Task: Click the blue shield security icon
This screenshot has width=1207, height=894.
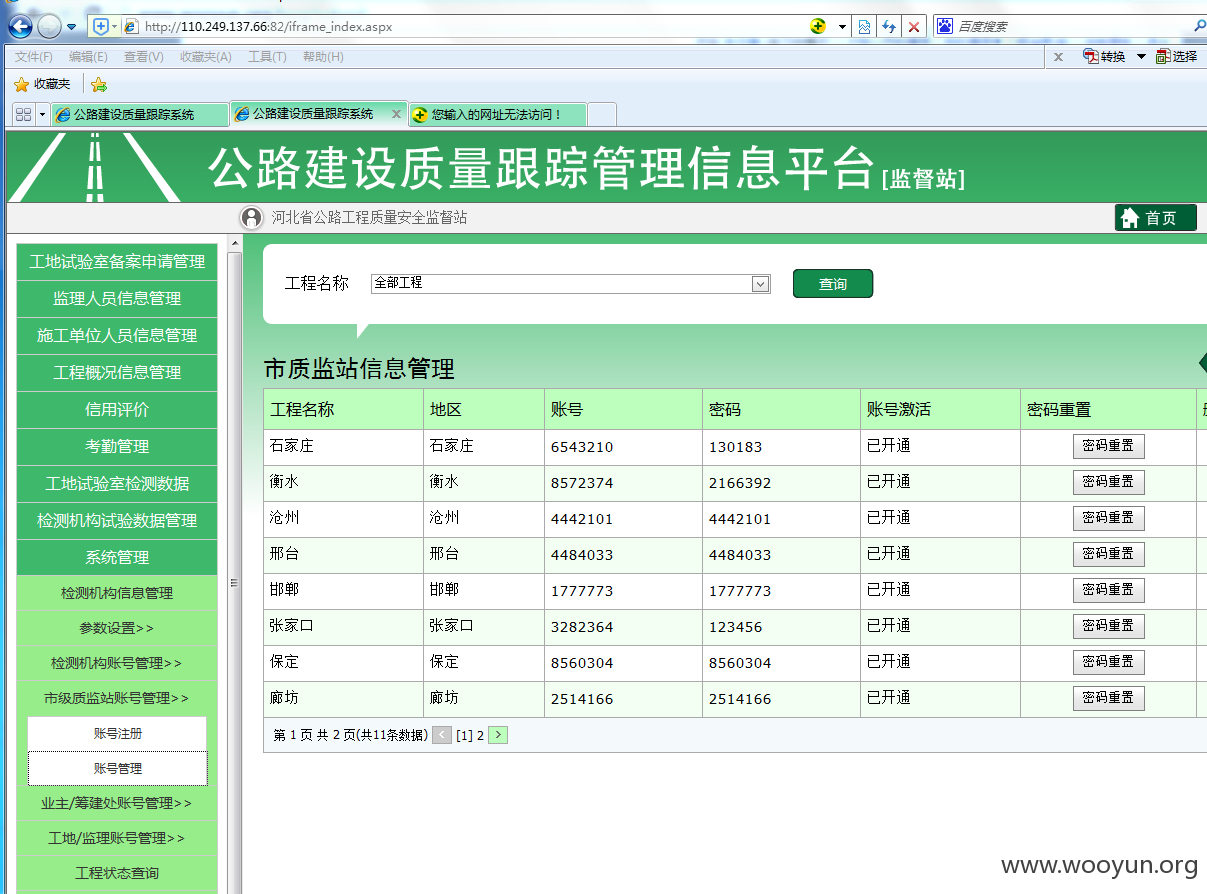Action: pos(100,26)
